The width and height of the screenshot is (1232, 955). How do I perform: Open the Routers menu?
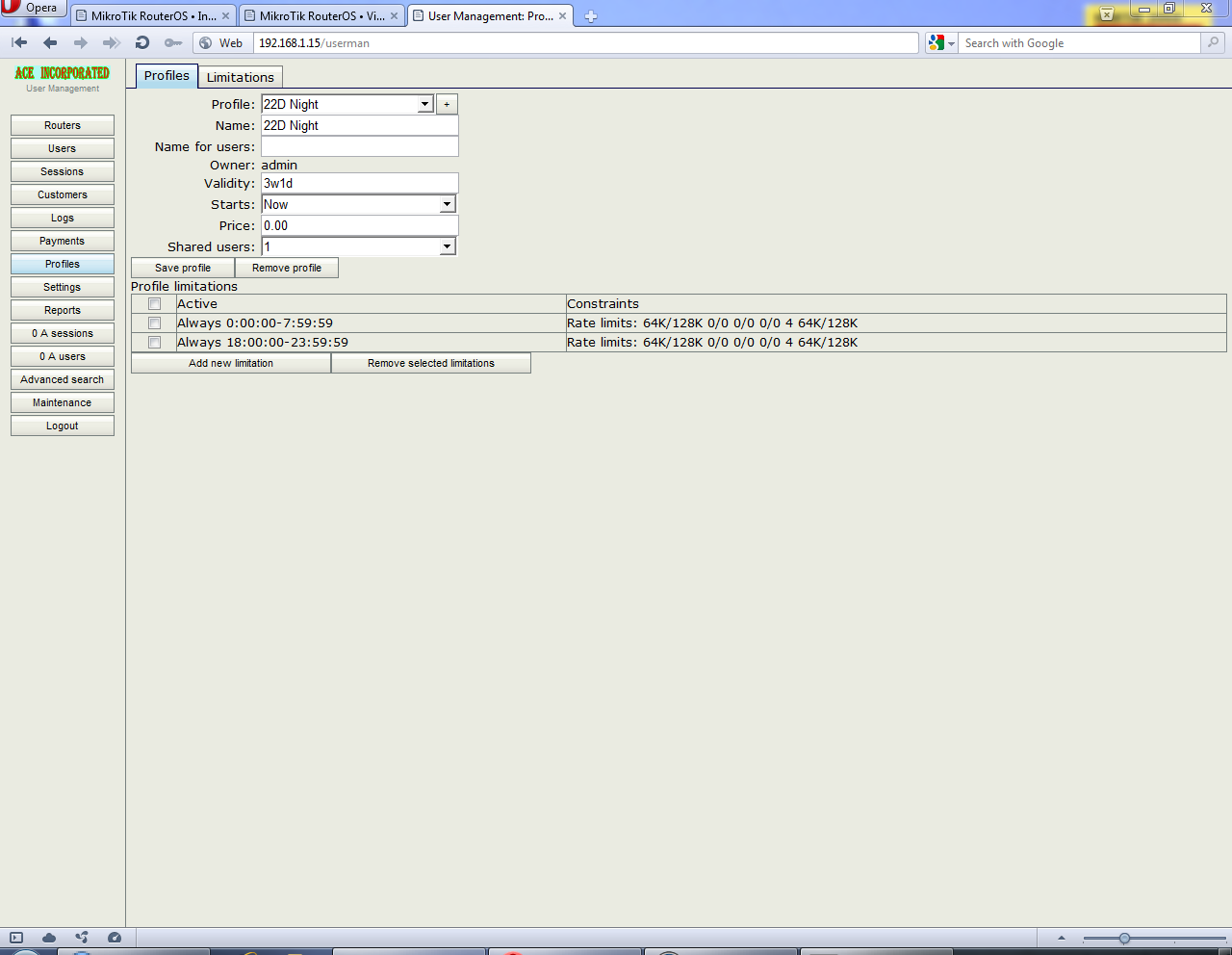(63, 125)
